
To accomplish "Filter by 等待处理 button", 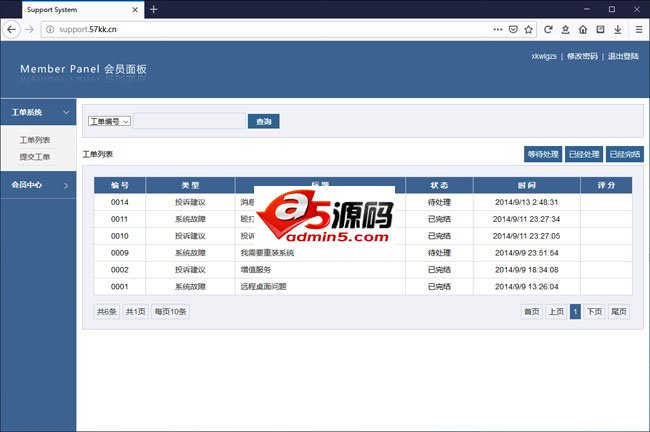I will click(x=543, y=154).
